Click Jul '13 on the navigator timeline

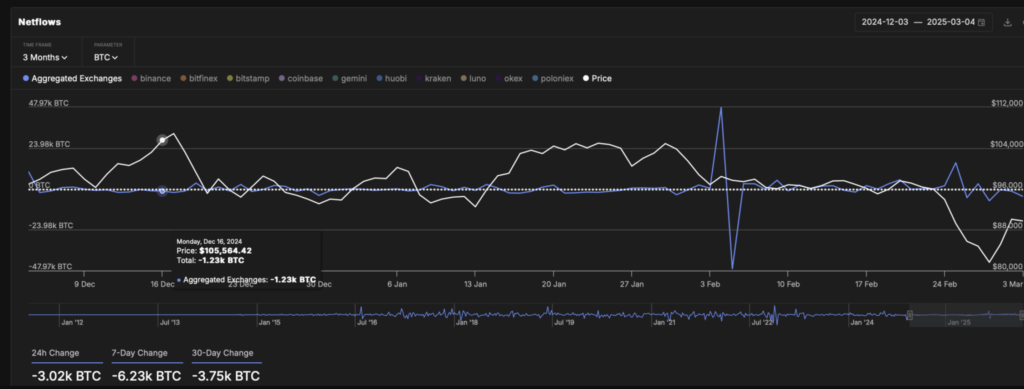pyautogui.click(x=170, y=322)
